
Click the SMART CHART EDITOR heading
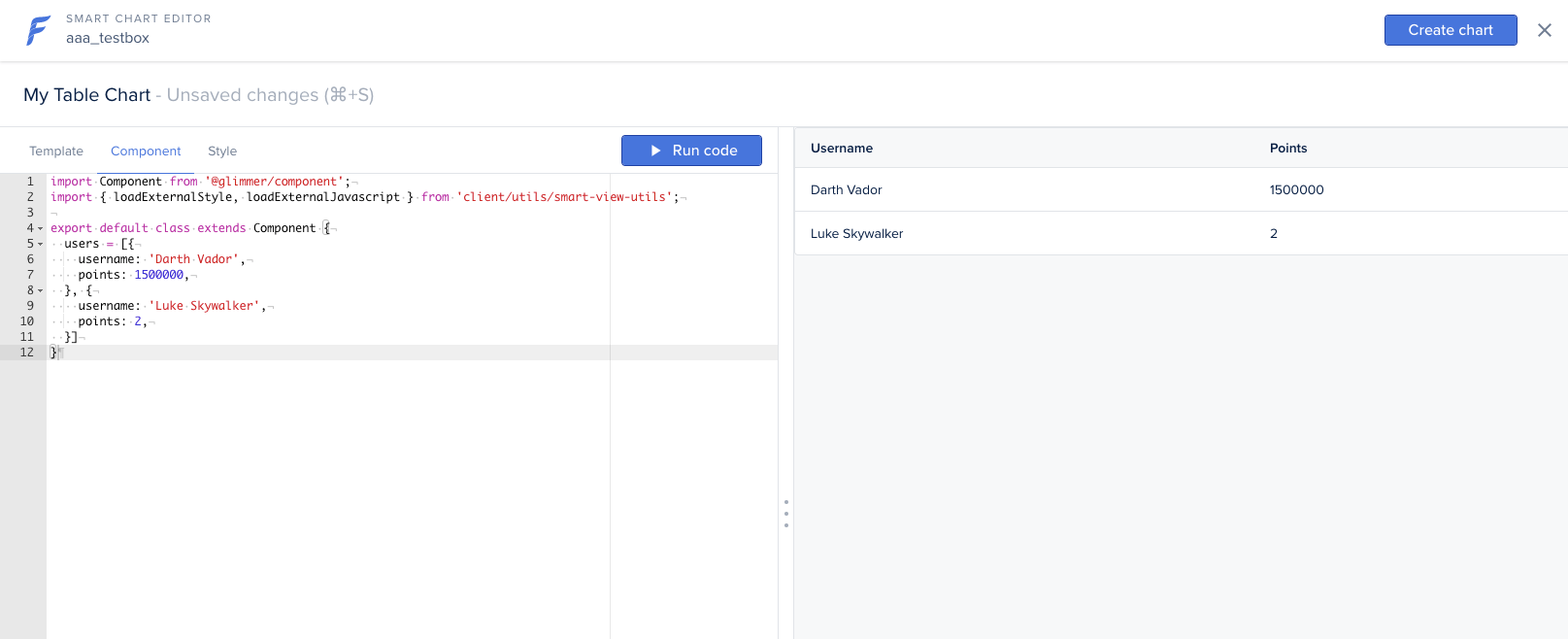(x=139, y=18)
